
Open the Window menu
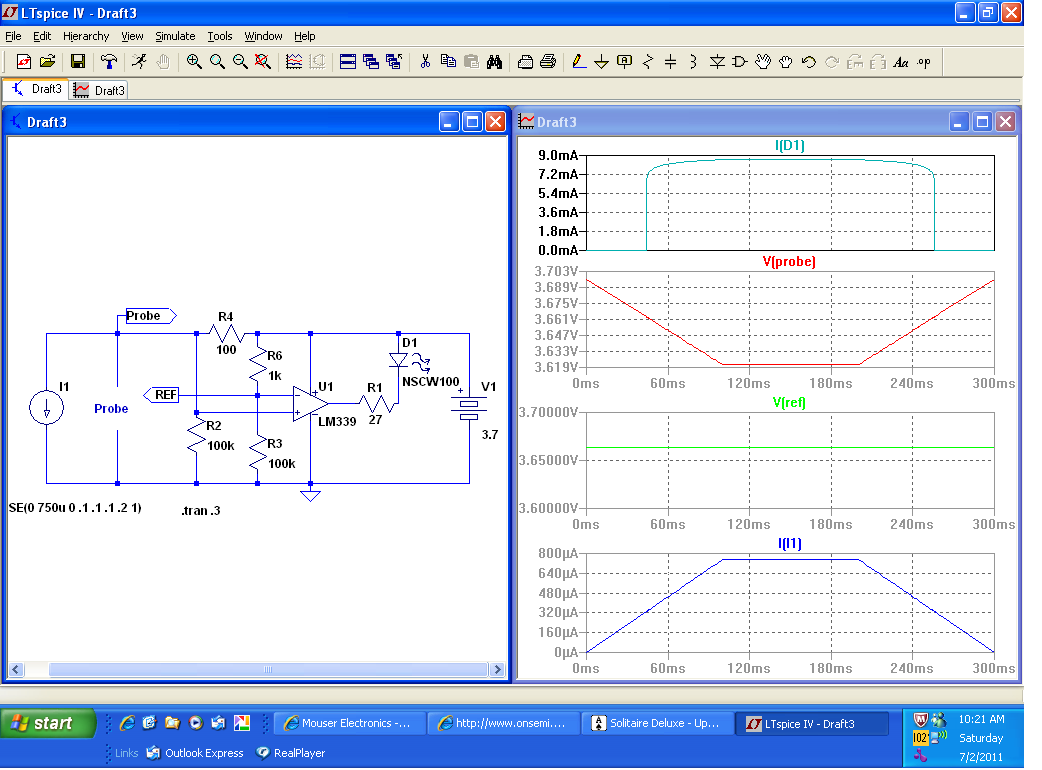(x=263, y=36)
